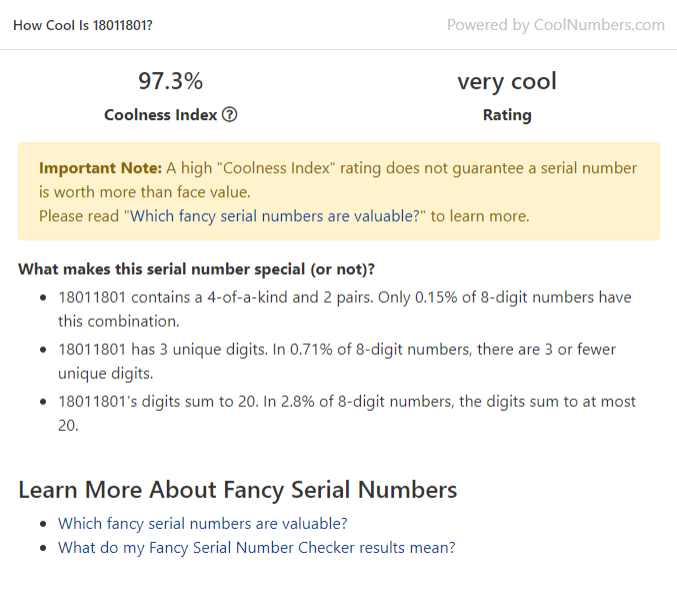The width and height of the screenshot is (677, 593).
Task: Click the "What makes this serial number special" heading
Action: pos(196,270)
